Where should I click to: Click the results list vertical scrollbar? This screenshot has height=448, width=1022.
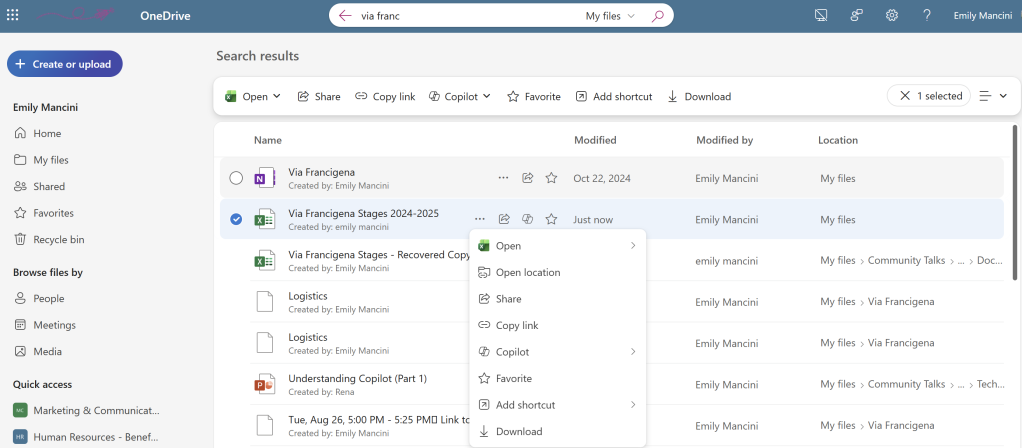coord(1015,202)
